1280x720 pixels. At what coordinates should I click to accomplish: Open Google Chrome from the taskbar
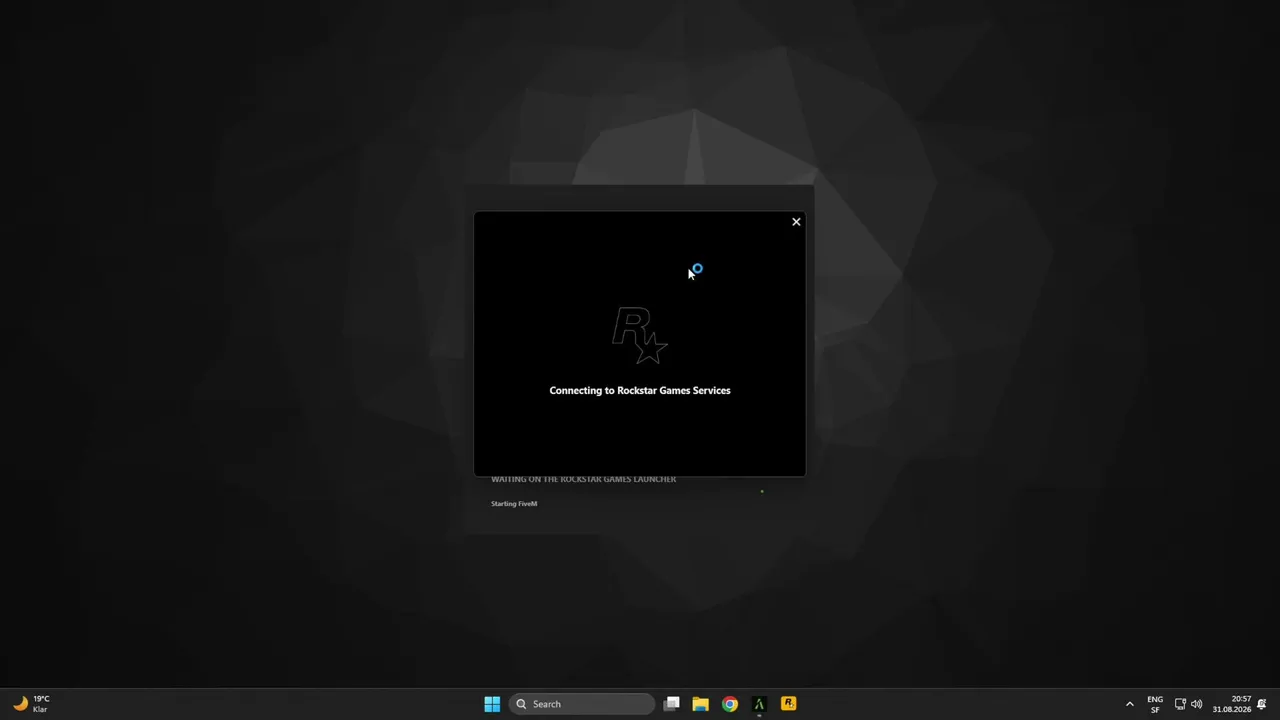(730, 704)
